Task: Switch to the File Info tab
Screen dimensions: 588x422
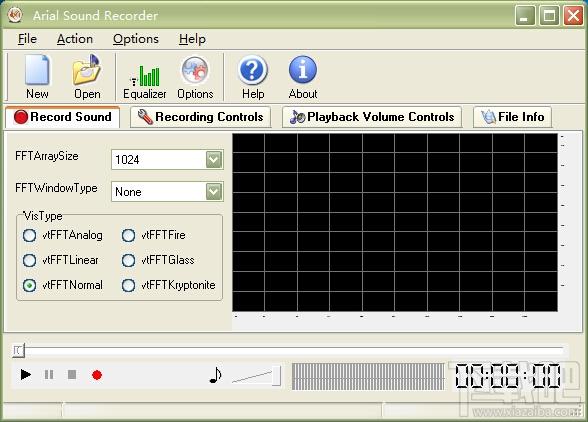Action: click(x=512, y=117)
